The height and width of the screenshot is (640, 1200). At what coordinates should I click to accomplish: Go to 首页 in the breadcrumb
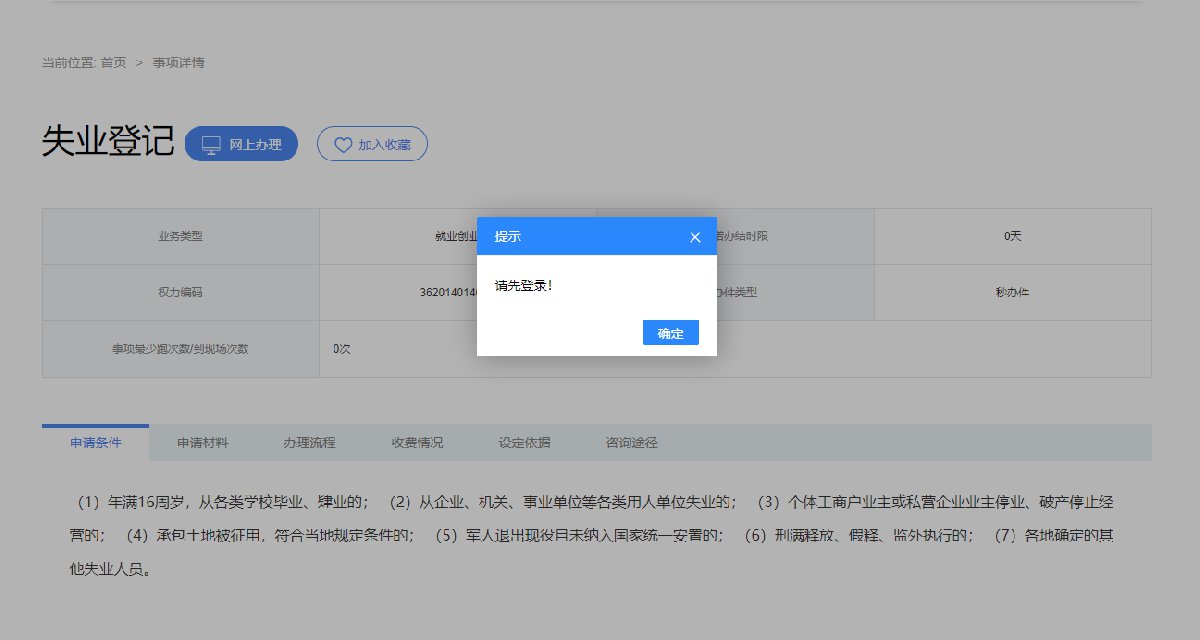click(113, 63)
